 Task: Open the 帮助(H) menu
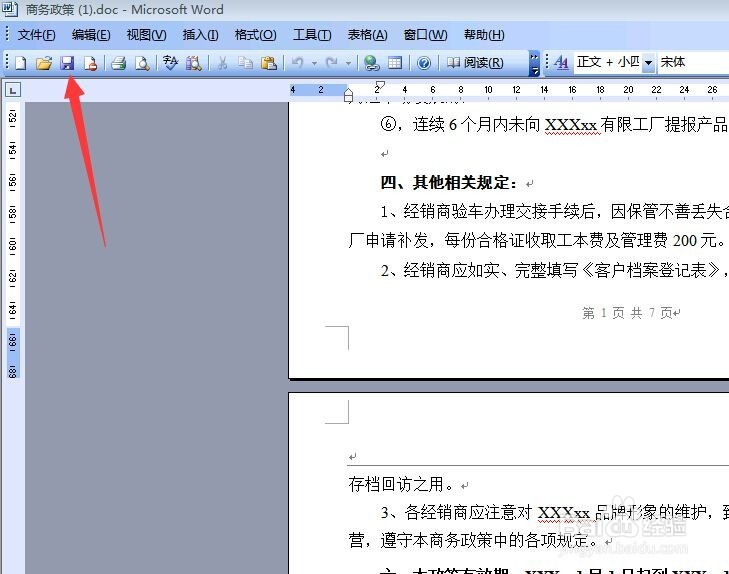tap(484, 35)
